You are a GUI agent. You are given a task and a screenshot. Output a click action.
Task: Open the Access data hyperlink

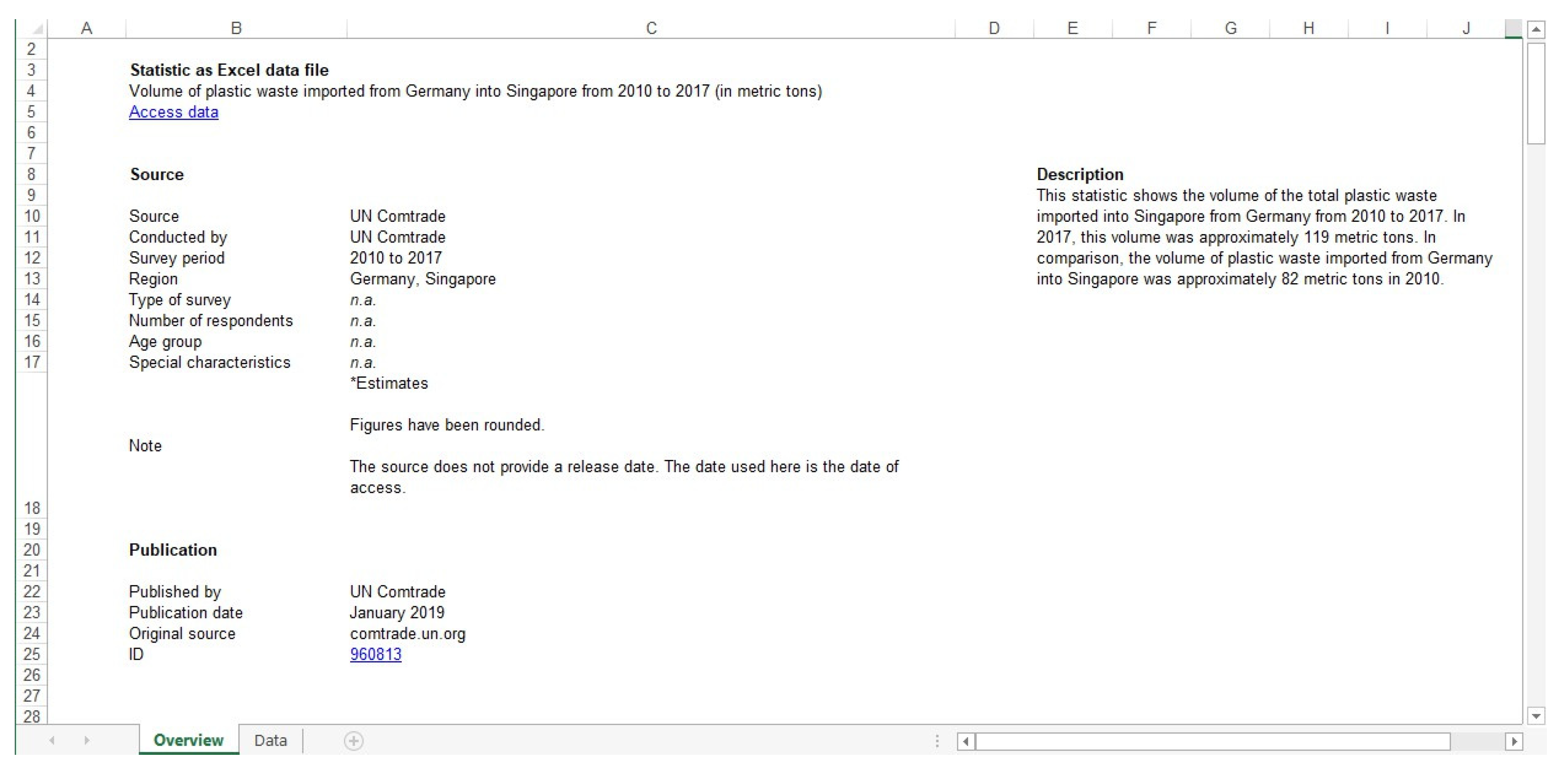(173, 112)
